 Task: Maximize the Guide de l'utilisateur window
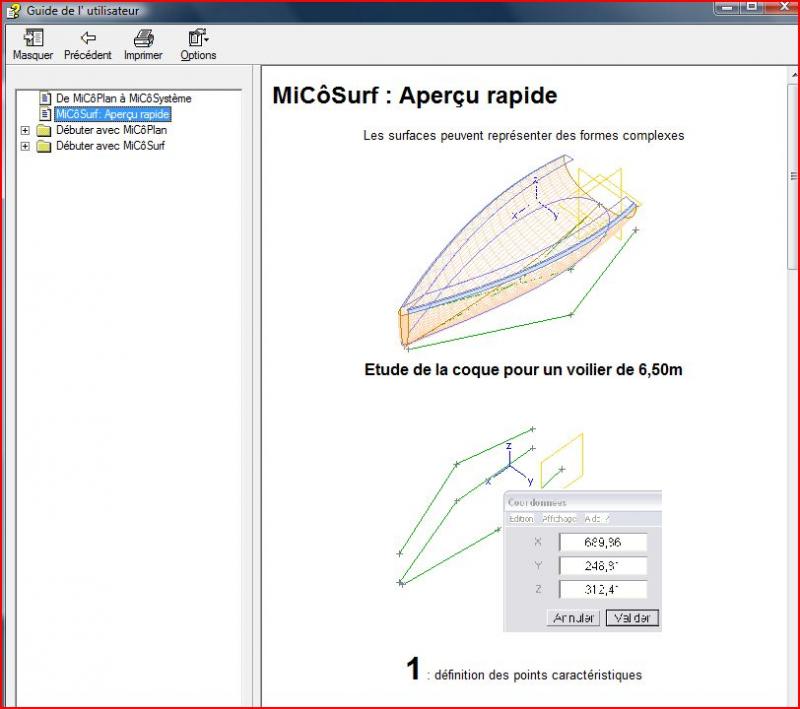pyautogui.click(x=751, y=7)
